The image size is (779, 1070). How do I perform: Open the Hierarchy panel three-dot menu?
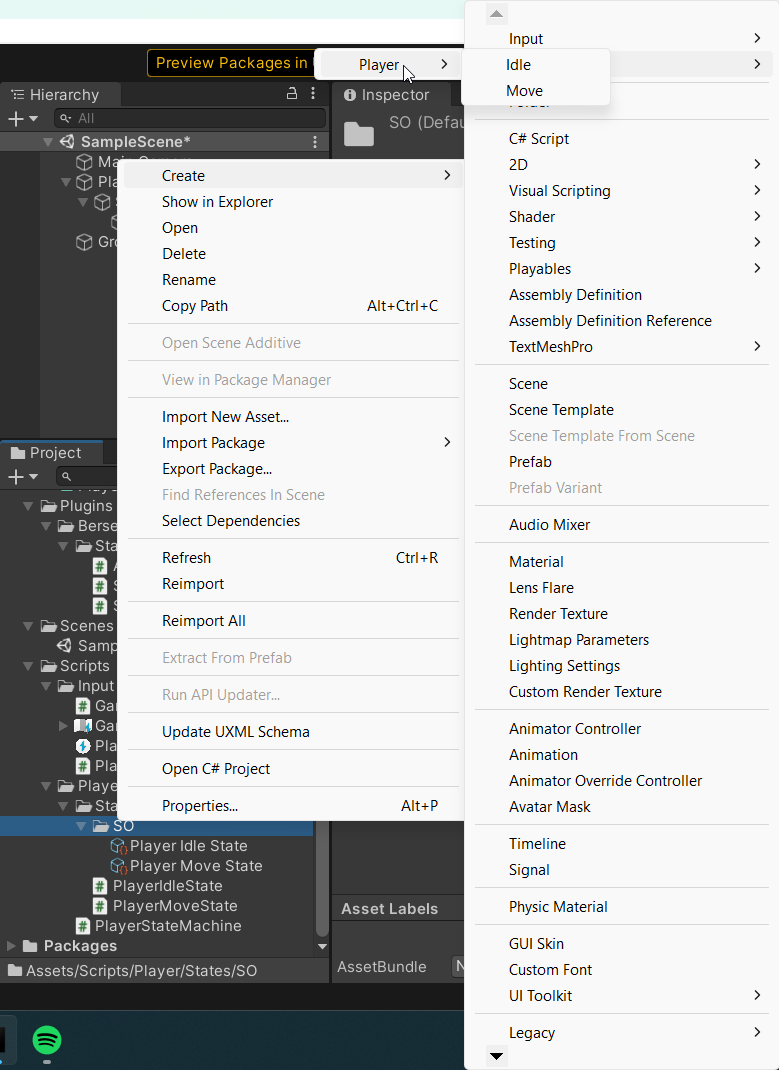(313, 94)
